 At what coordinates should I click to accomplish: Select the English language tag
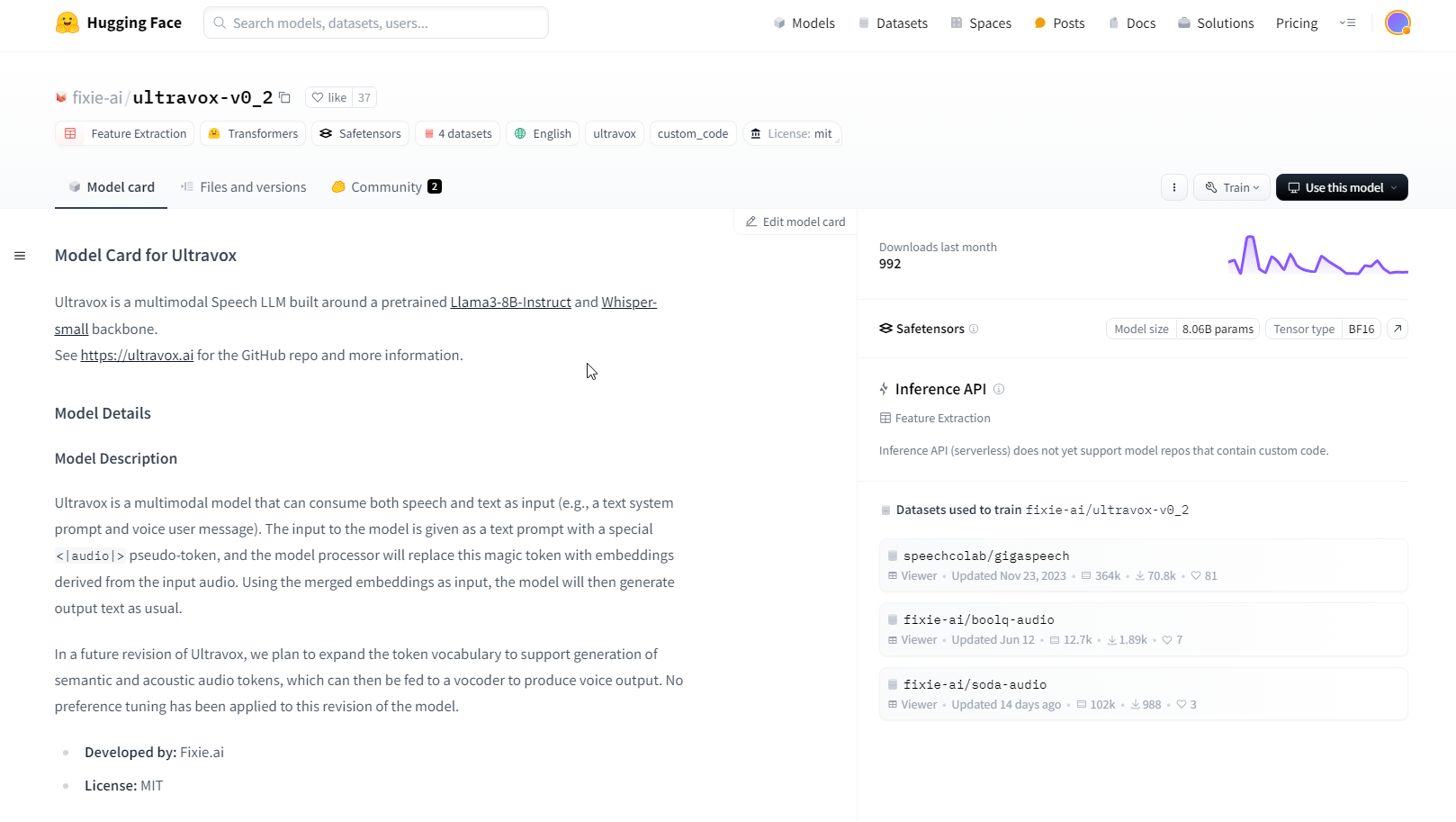pos(543,133)
